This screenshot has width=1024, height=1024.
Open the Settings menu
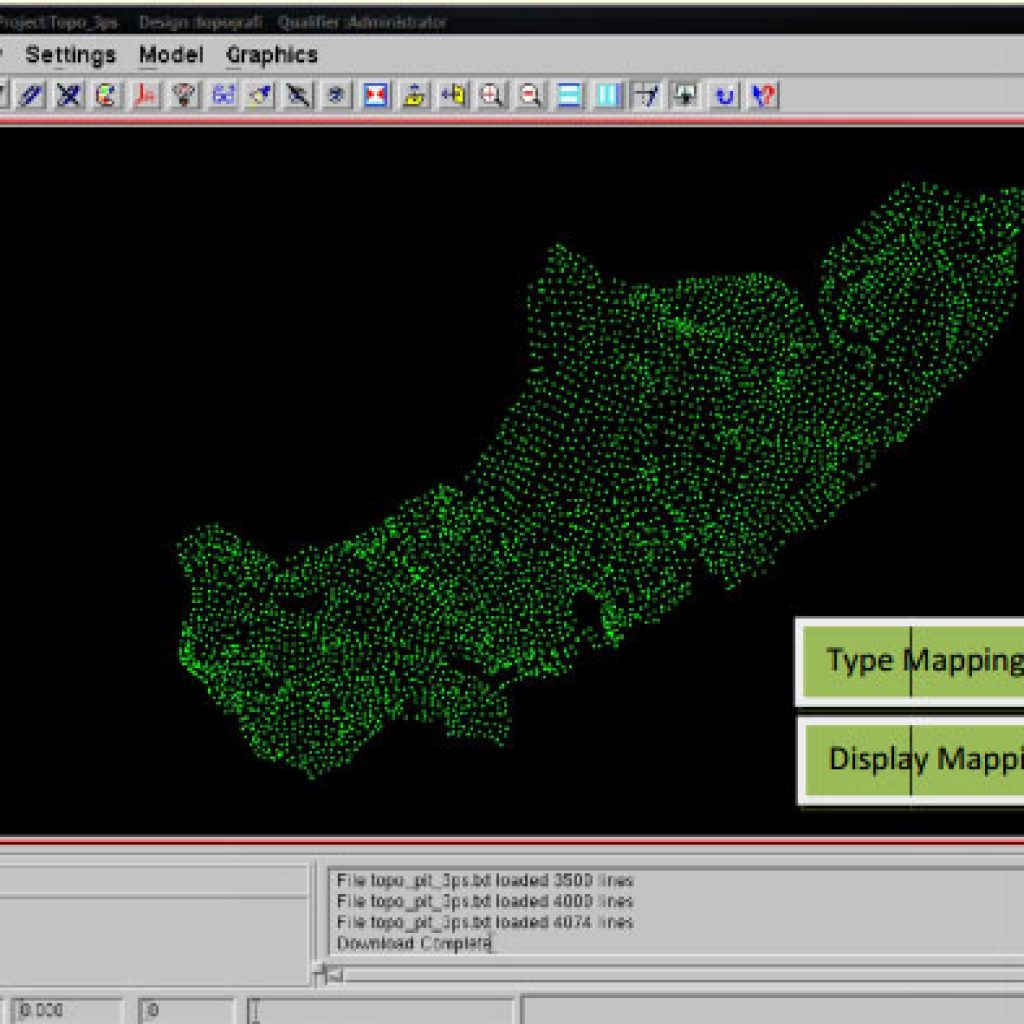70,55
